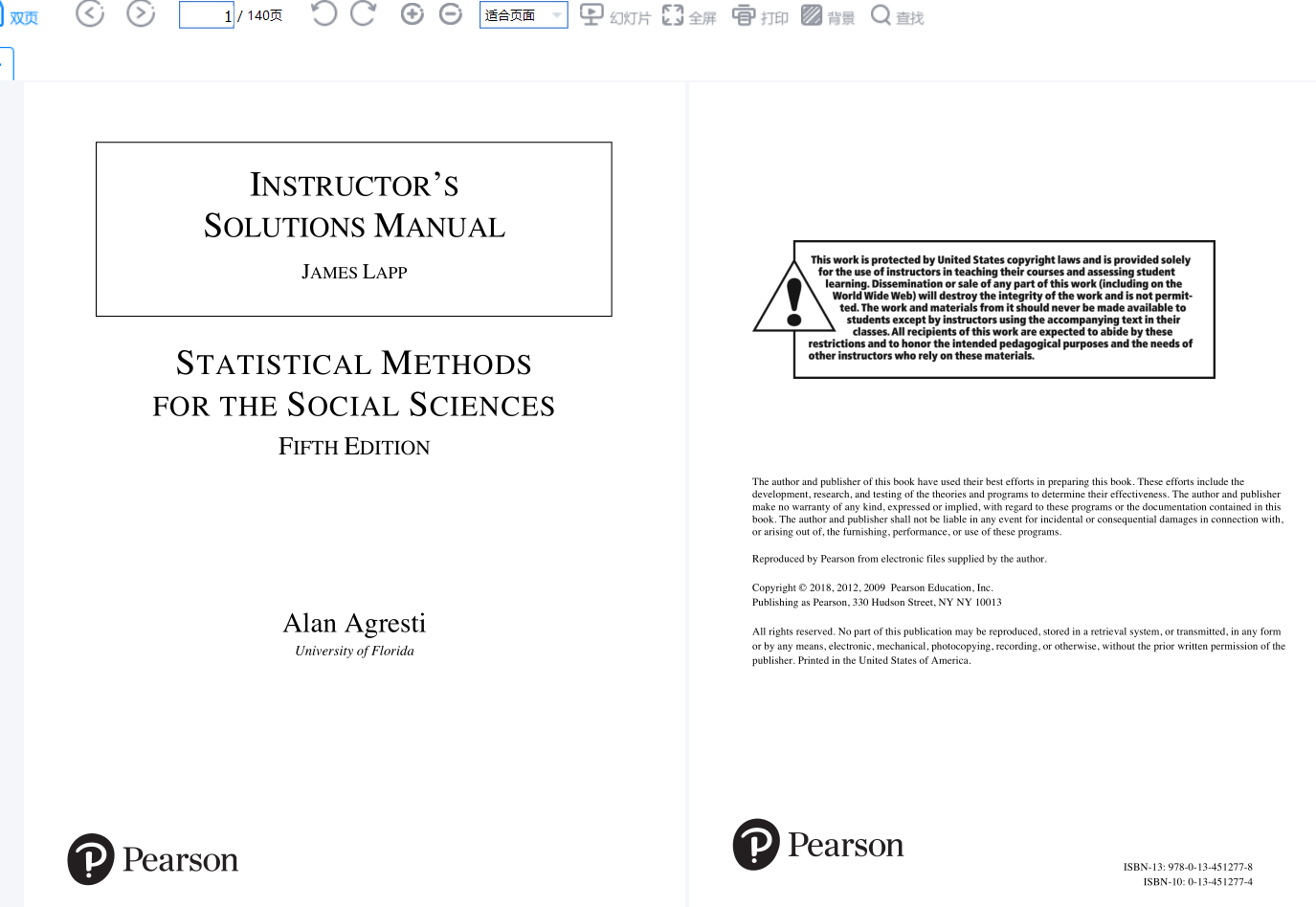Click the Pearson logo on right page
The height and width of the screenshot is (907, 1316).
click(x=818, y=845)
